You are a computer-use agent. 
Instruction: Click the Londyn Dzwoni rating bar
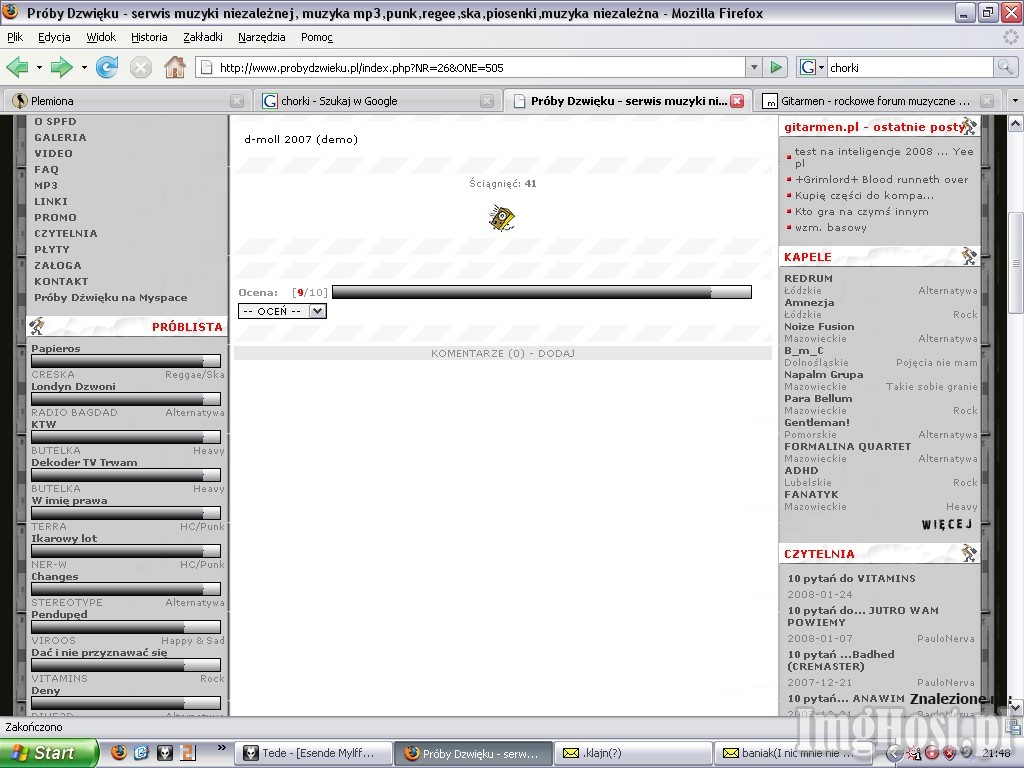pyautogui.click(x=126, y=399)
